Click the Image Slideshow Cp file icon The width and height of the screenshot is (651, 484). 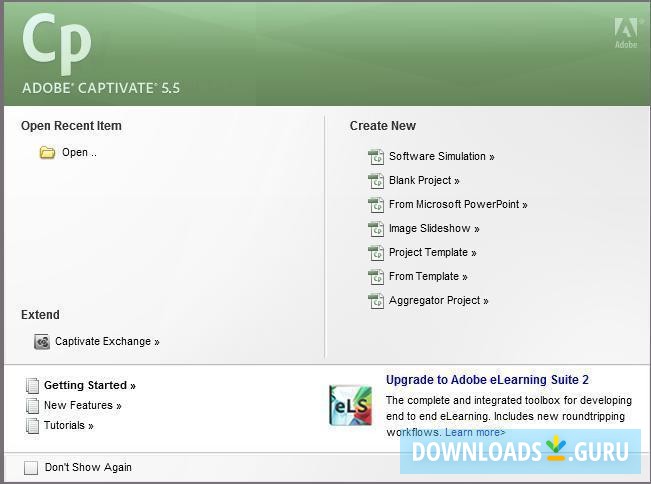click(x=376, y=229)
